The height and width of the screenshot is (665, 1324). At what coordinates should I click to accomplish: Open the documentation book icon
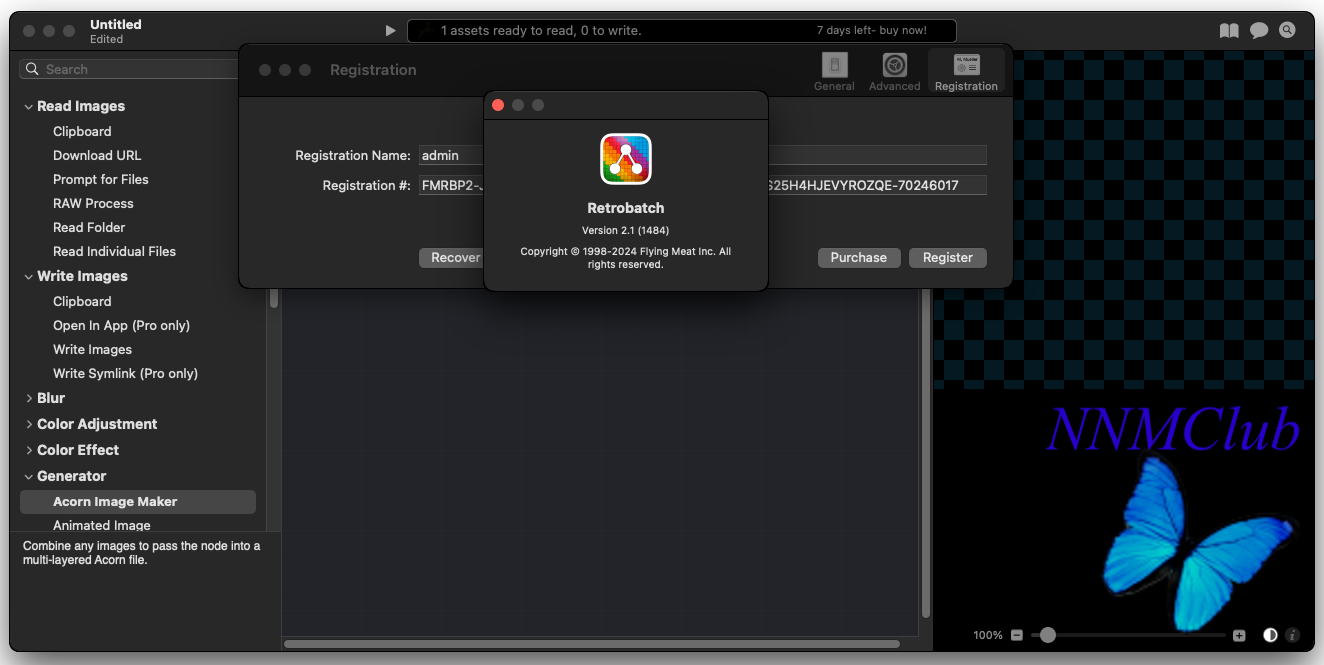(x=1229, y=31)
